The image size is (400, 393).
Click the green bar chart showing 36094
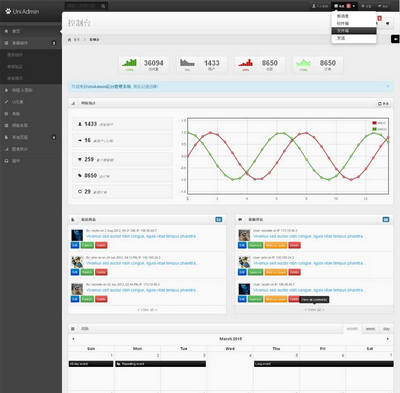tap(129, 62)
